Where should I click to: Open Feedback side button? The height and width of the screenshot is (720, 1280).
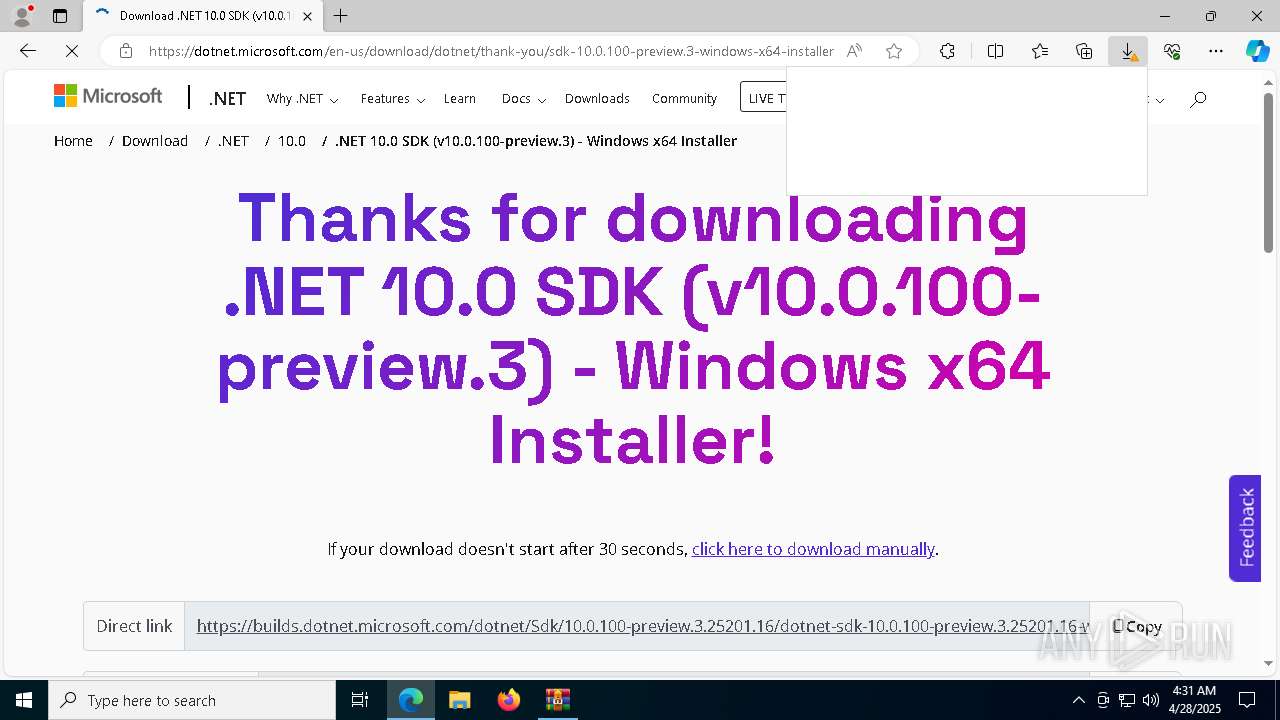[1245, 528]
